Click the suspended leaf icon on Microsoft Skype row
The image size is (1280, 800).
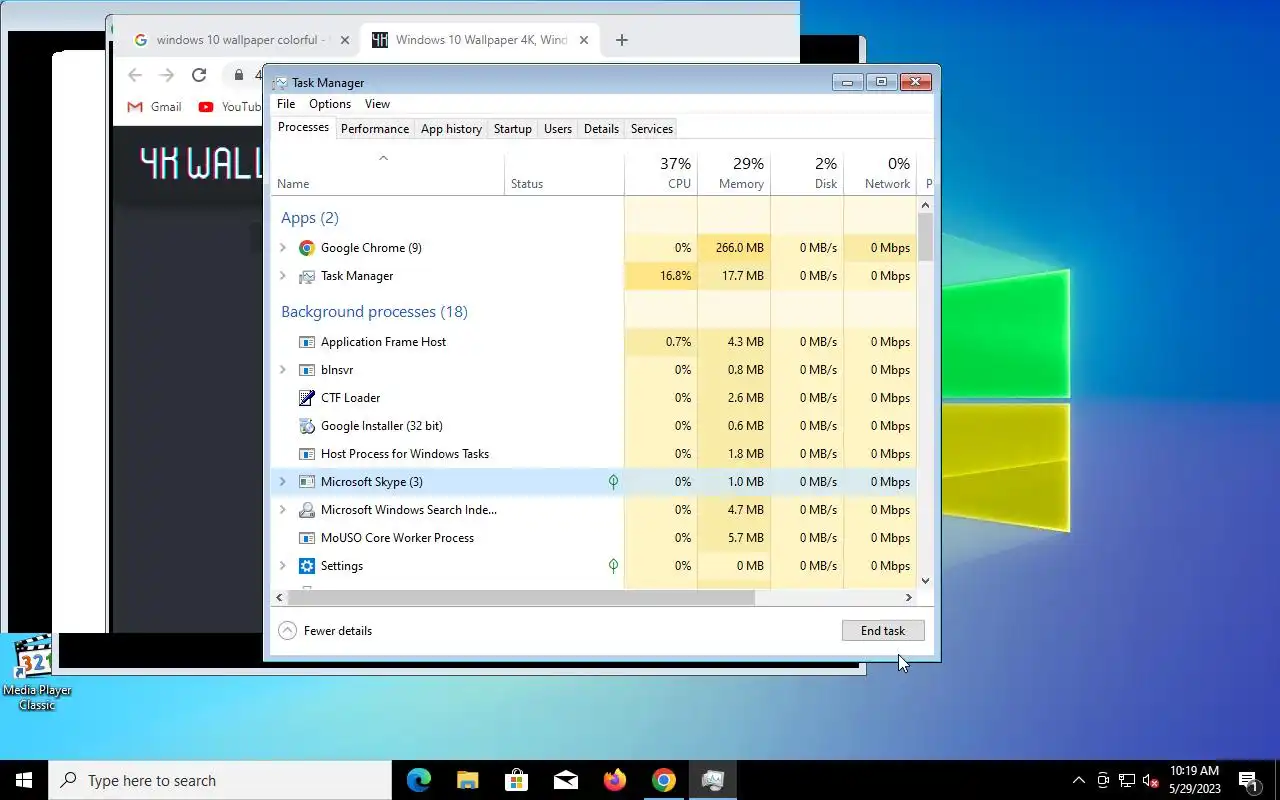tap(613, 482)
